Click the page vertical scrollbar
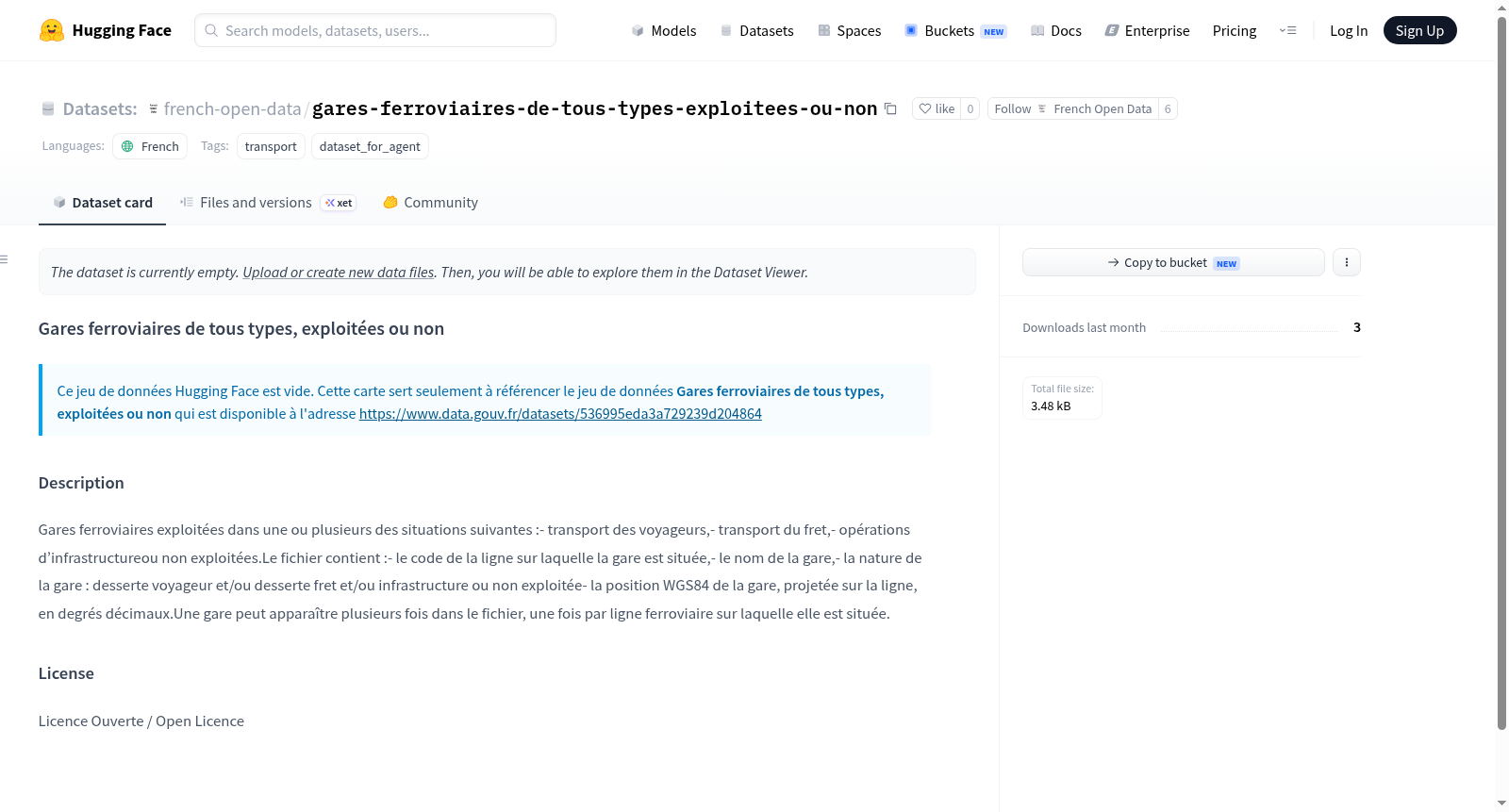 1501,373
